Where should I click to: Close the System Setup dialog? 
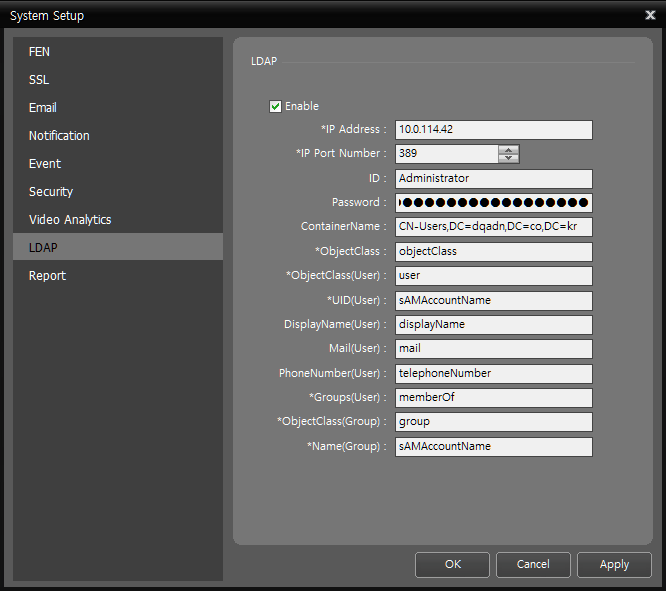(x=650, y=15)
